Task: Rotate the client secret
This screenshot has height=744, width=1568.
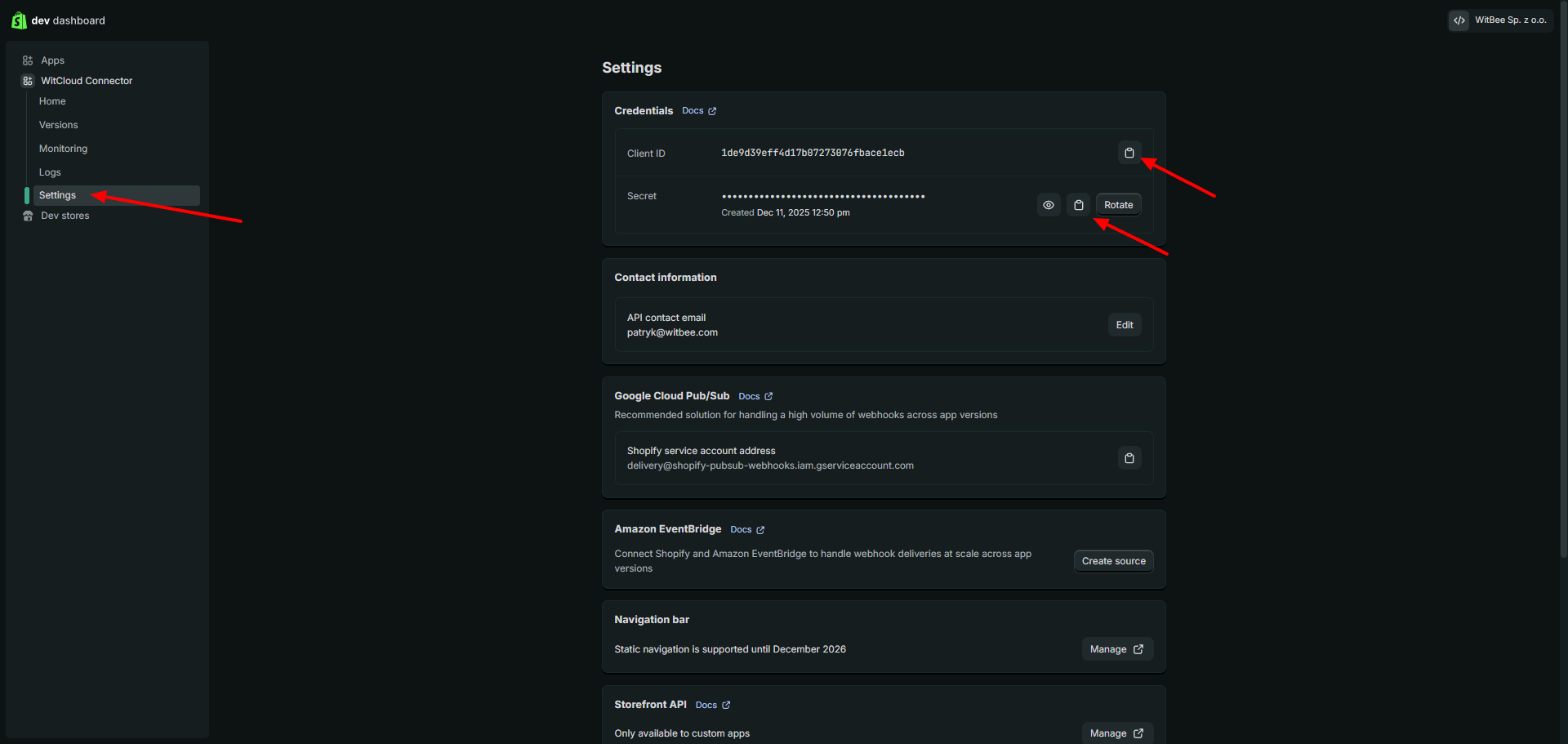Action: (1118, 205)
